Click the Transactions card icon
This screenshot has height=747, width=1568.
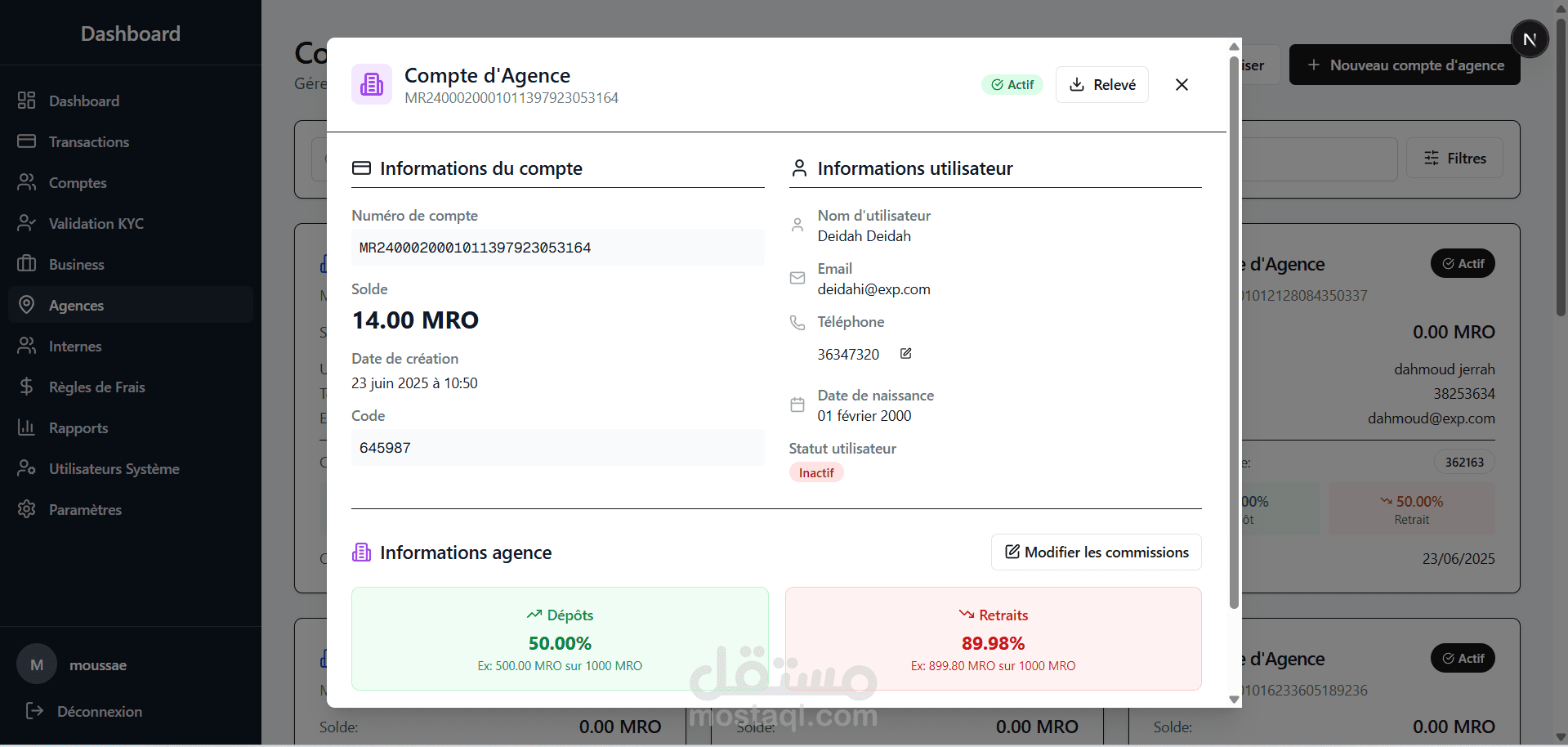(x=26, y=141)
